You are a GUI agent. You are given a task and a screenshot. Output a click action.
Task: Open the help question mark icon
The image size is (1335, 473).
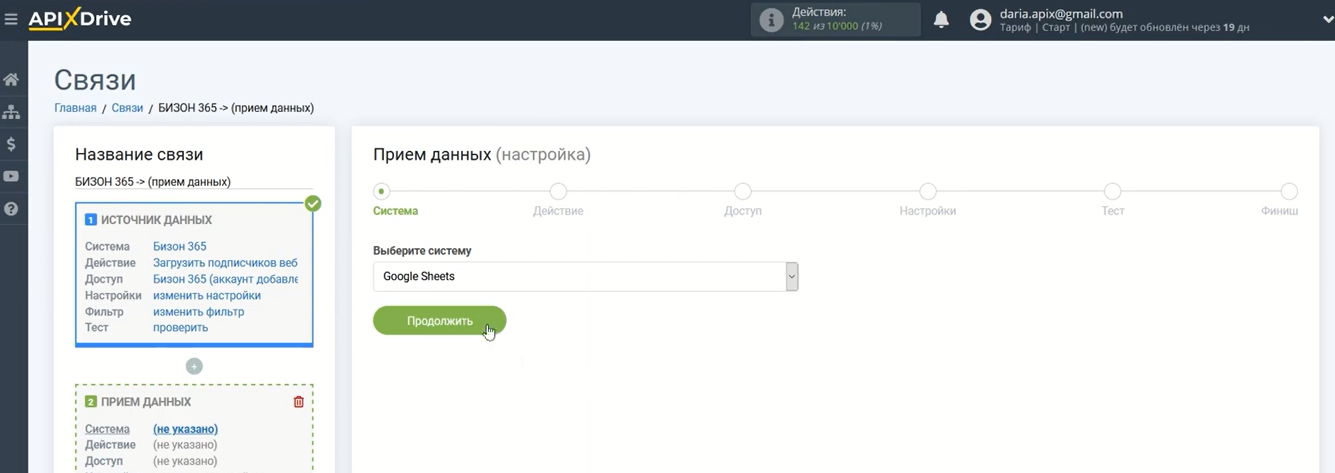tap(11, 209)
